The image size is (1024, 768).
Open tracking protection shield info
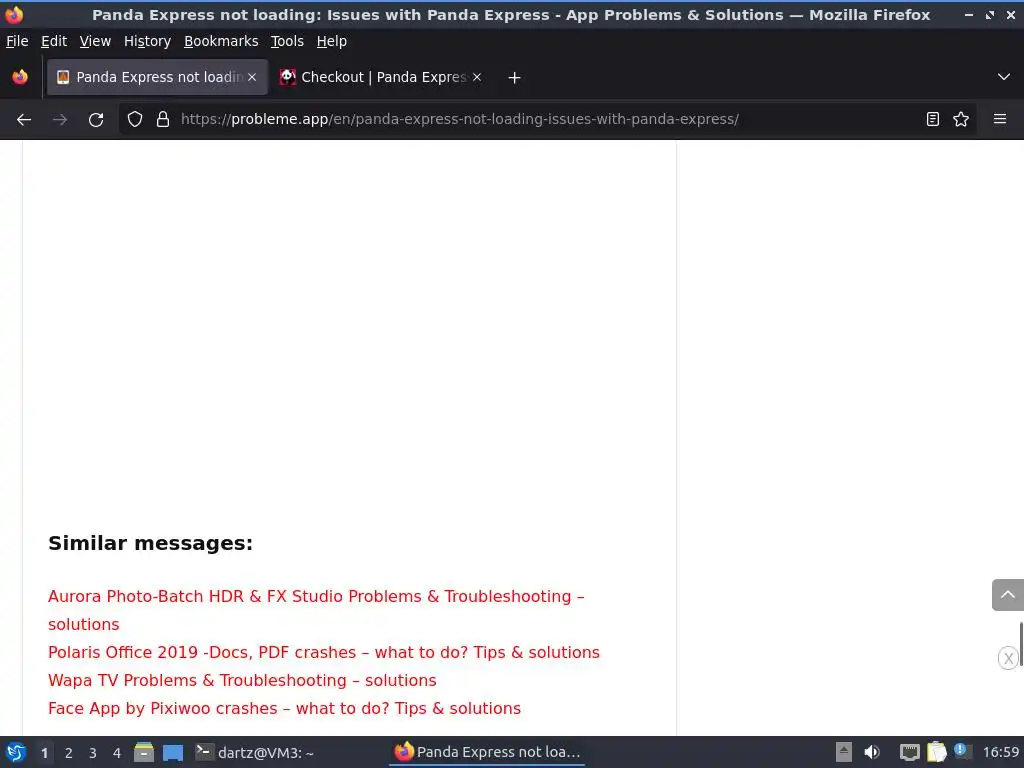(x=135, y=120)
